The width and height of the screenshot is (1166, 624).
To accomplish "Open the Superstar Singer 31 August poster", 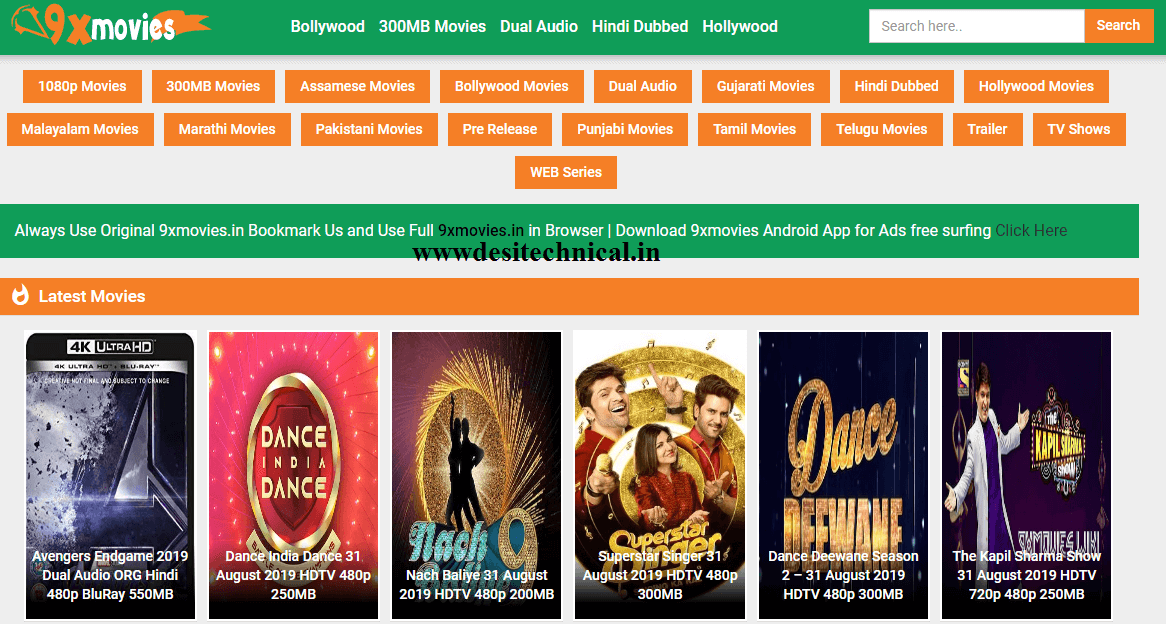I will pyautogui.click(x=660, y=475).
